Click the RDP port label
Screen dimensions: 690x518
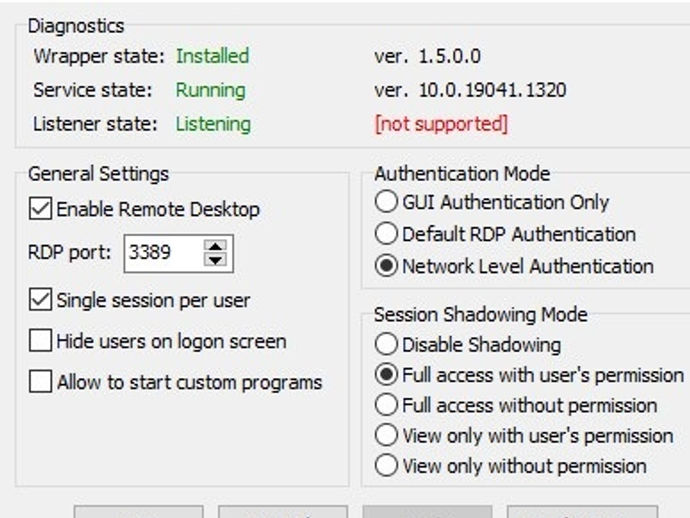pyautogui.click(x=70, y=253)
